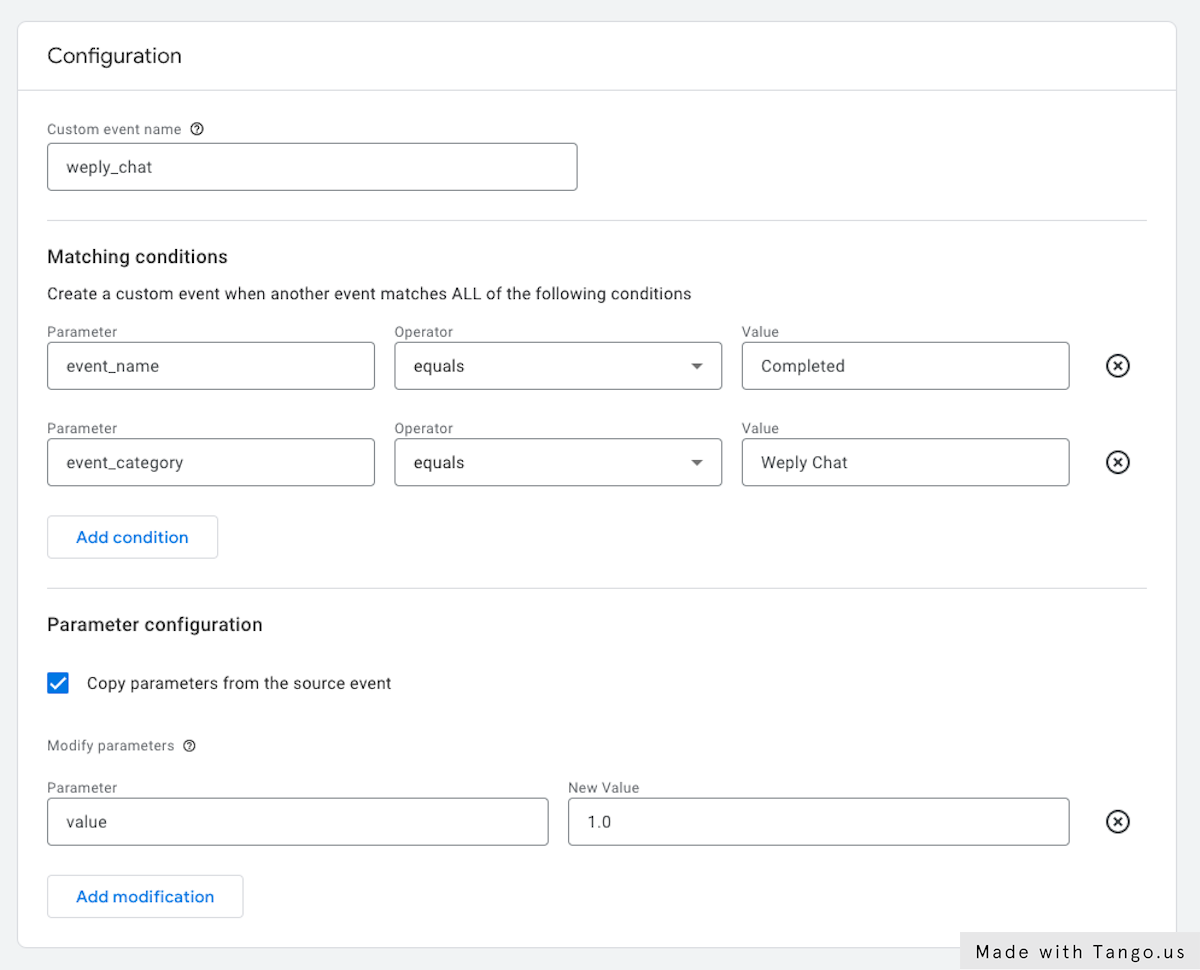Screen dimensions: 1200x970
Task: Open the Modify parameters help icon
Action: coord(190,746)
